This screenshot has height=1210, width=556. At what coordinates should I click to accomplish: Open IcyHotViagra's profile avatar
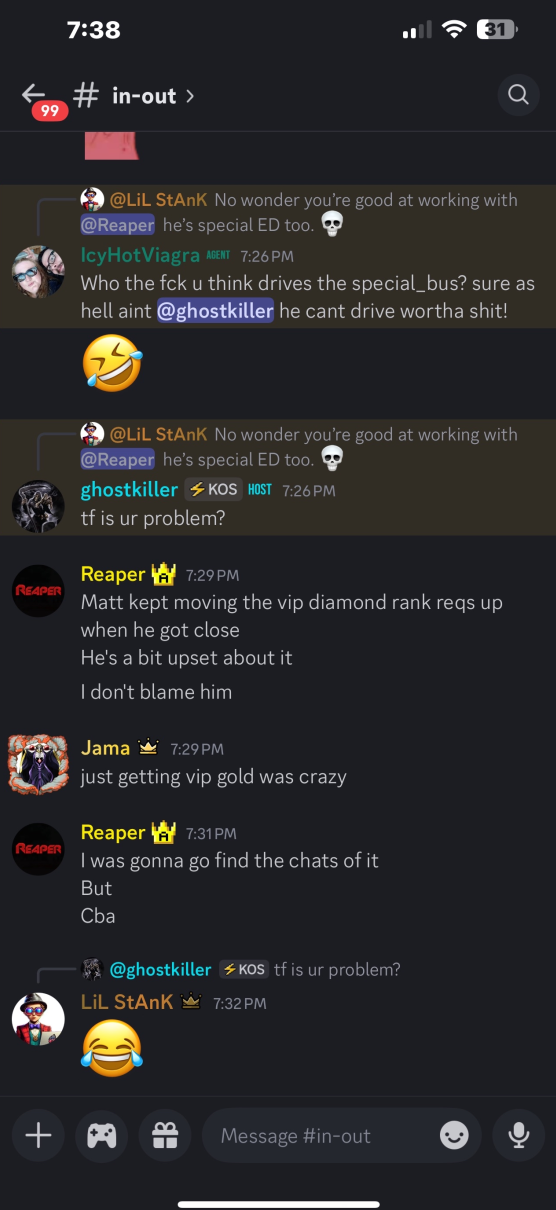pos(38,270)
